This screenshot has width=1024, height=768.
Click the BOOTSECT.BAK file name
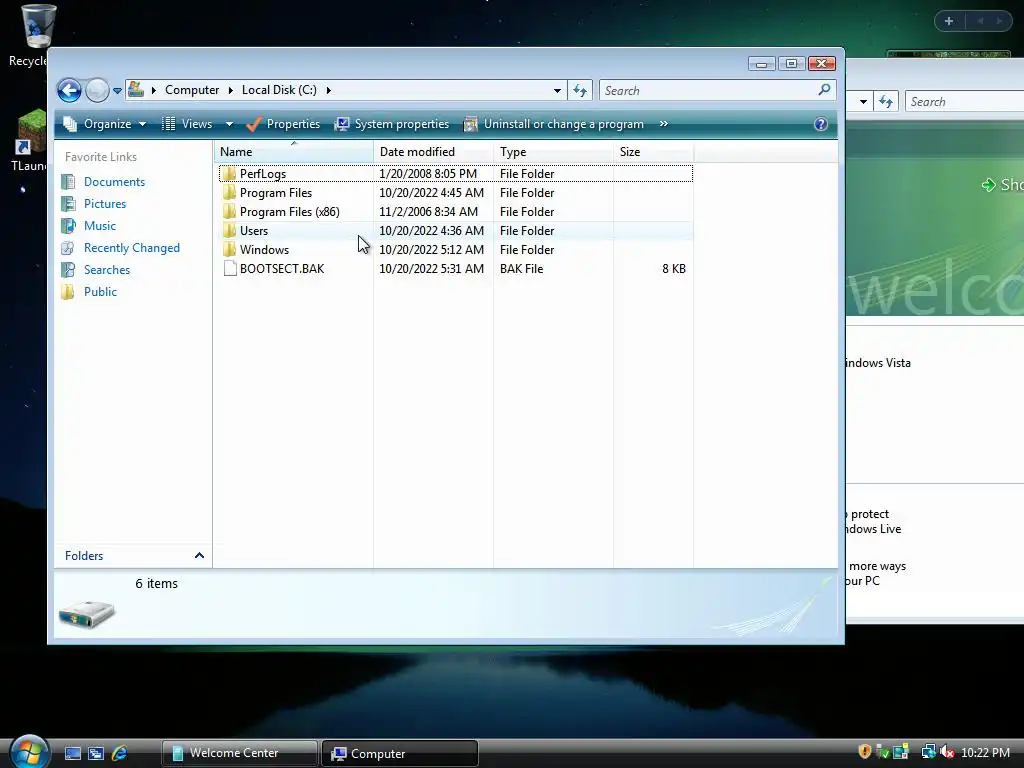click(x=281, y=268)
